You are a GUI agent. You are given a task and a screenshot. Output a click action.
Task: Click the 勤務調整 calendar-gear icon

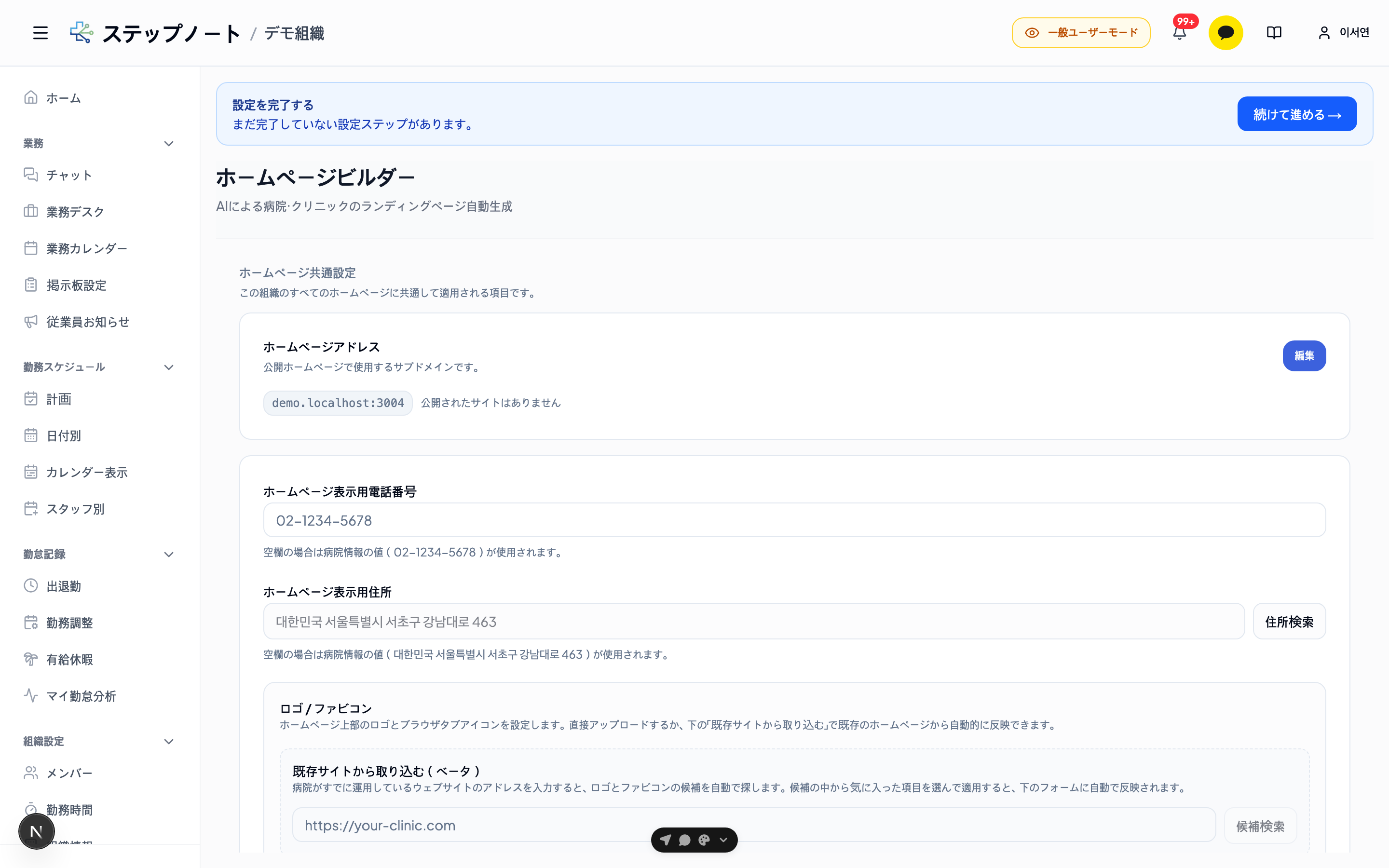coord(31,622)
